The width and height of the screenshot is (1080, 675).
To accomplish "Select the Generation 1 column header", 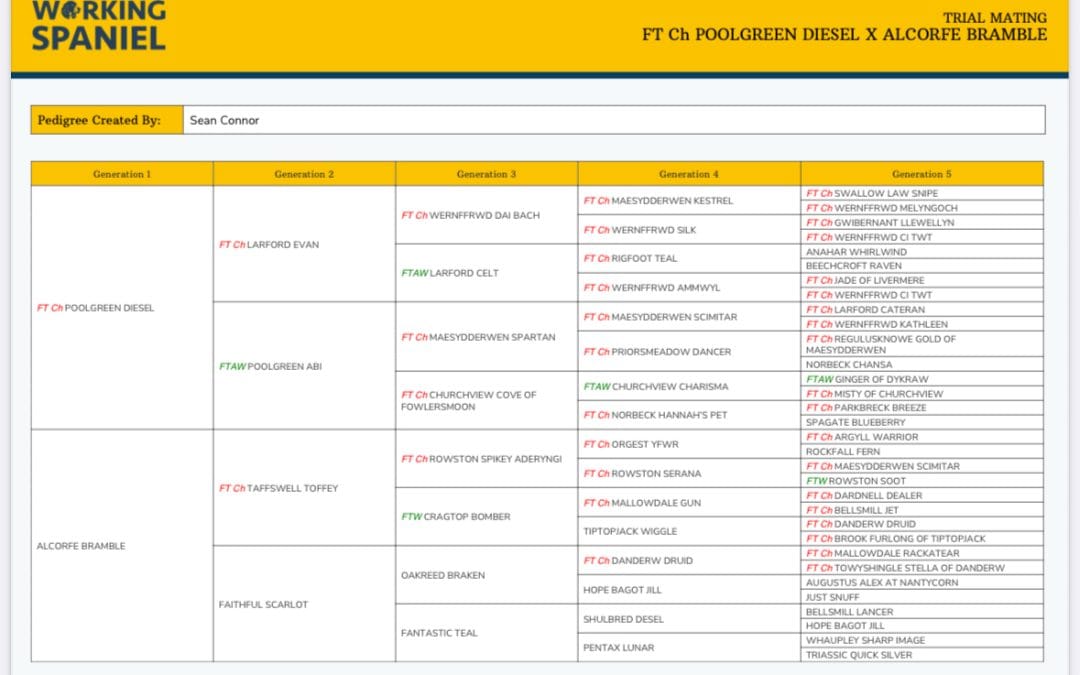I will 122,174.
